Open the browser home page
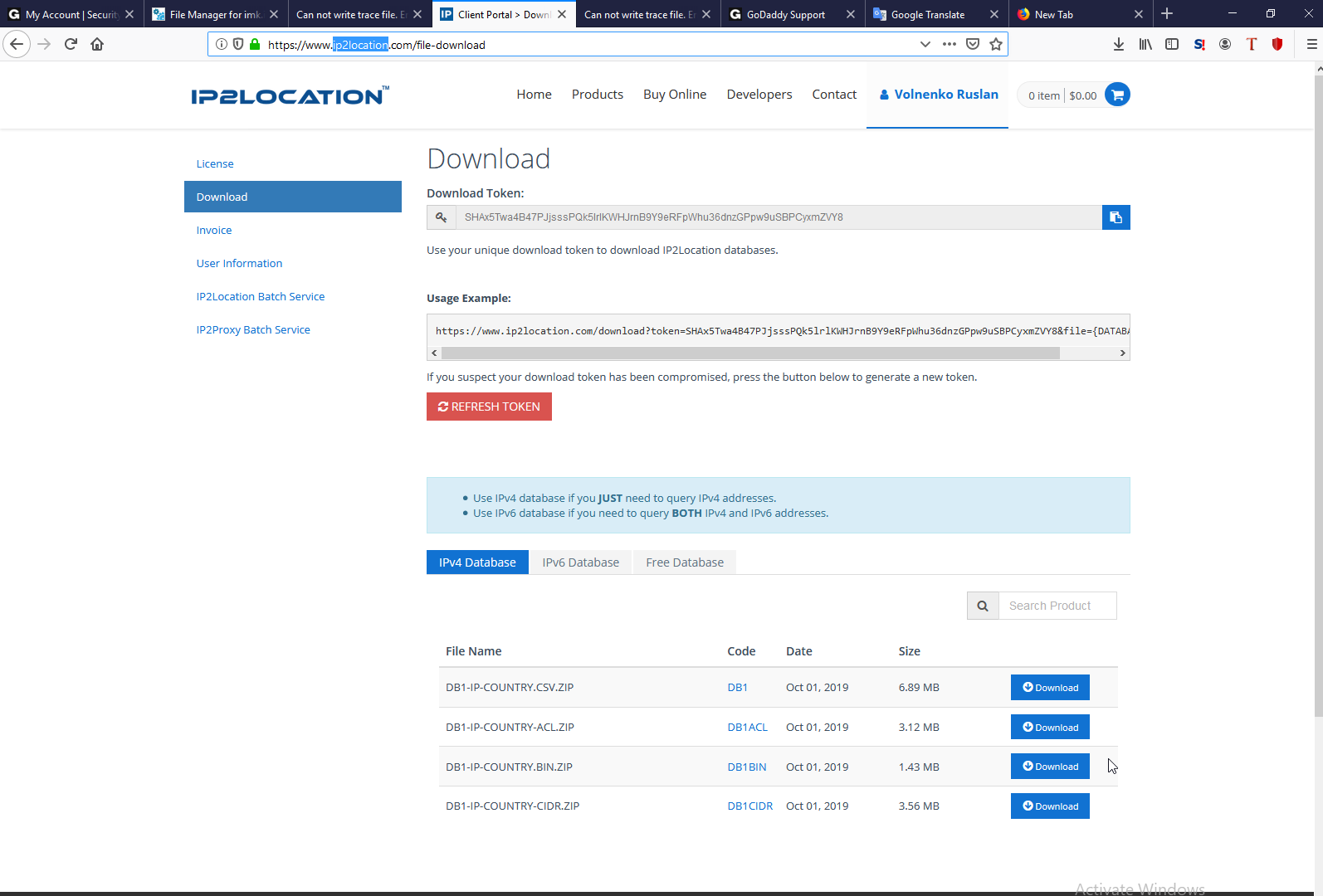Image resolution: width=1323 pixels, height=896 pixels. (97, 44)
